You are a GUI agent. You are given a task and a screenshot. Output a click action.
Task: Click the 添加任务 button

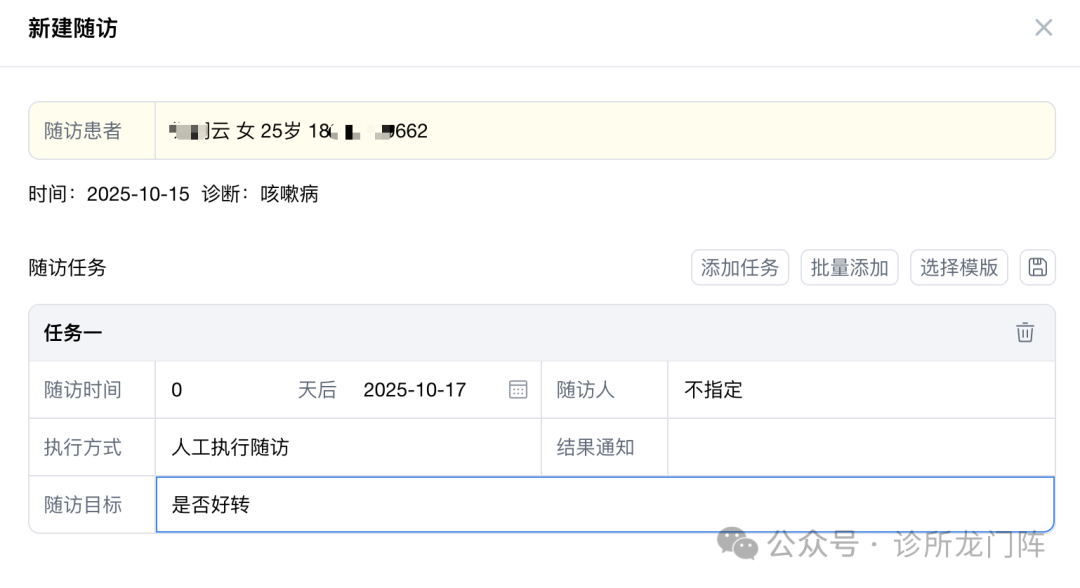(740, 267)
